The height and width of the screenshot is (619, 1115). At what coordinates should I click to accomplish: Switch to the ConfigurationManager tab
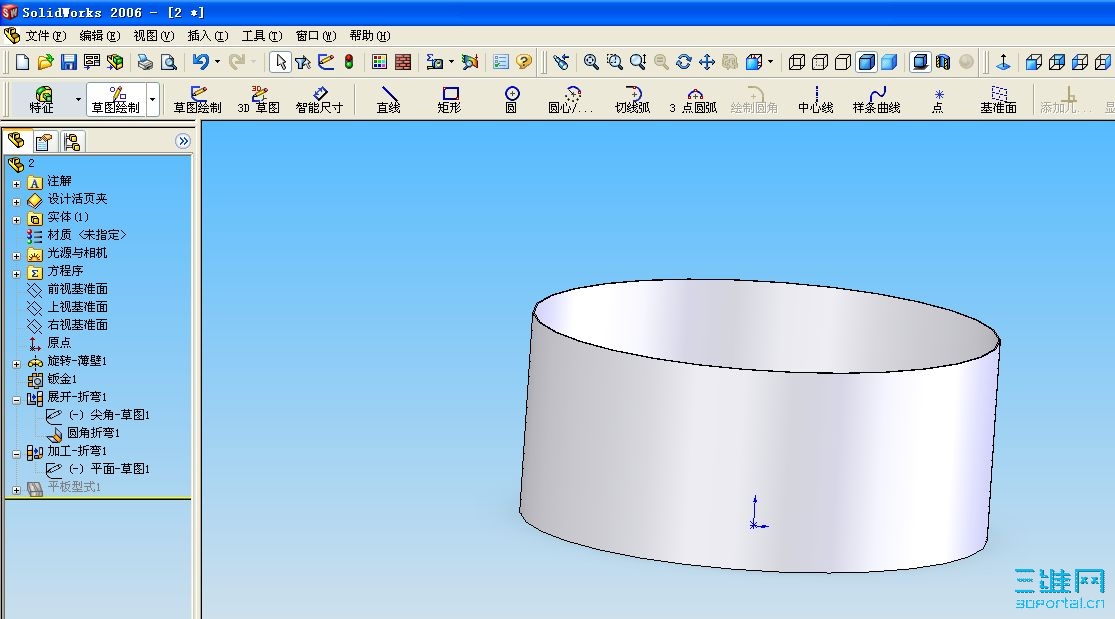[x=71, y=142]
